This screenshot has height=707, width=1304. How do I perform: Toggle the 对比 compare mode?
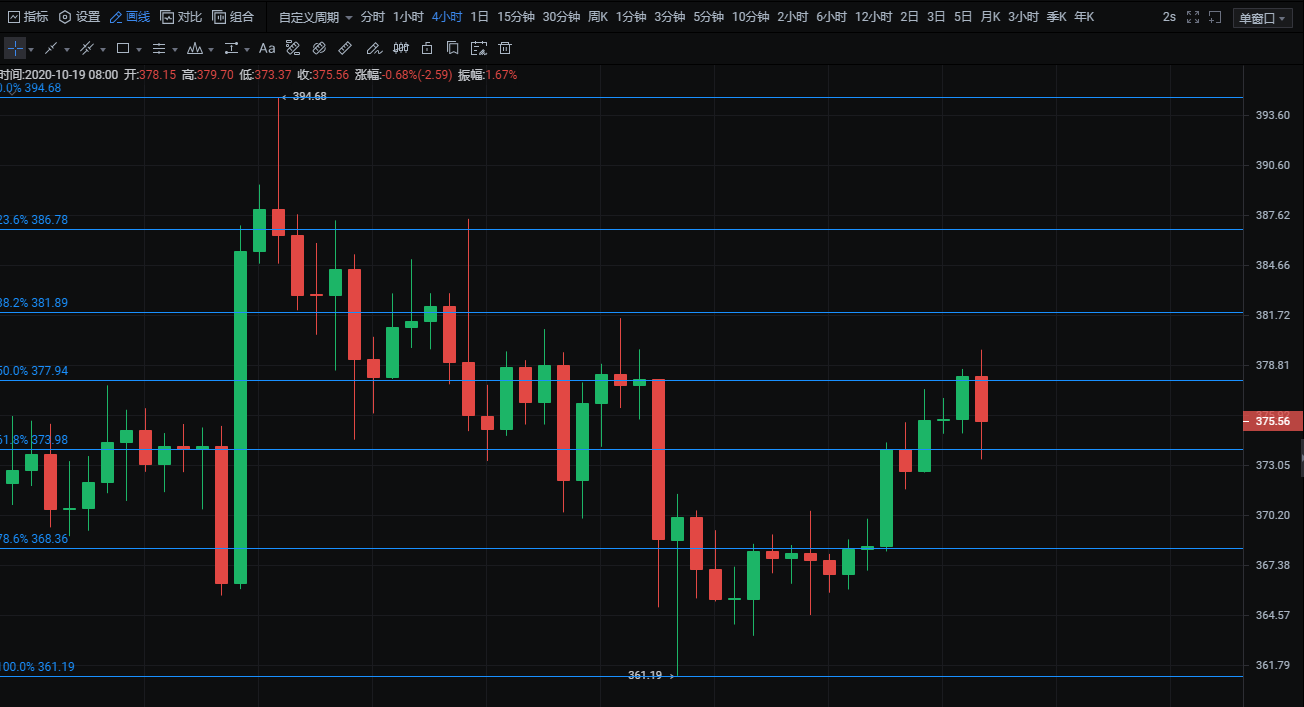pyautogui.click(x=181, y=17)
